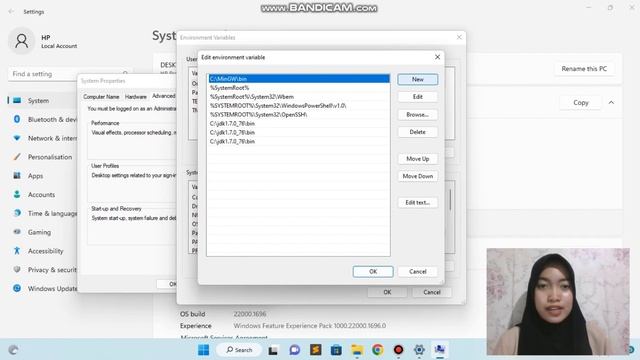The height and width of the screenshot is (360, 640).
Task: Open the weather widget on the taskbar
Action: pos(13,350)
